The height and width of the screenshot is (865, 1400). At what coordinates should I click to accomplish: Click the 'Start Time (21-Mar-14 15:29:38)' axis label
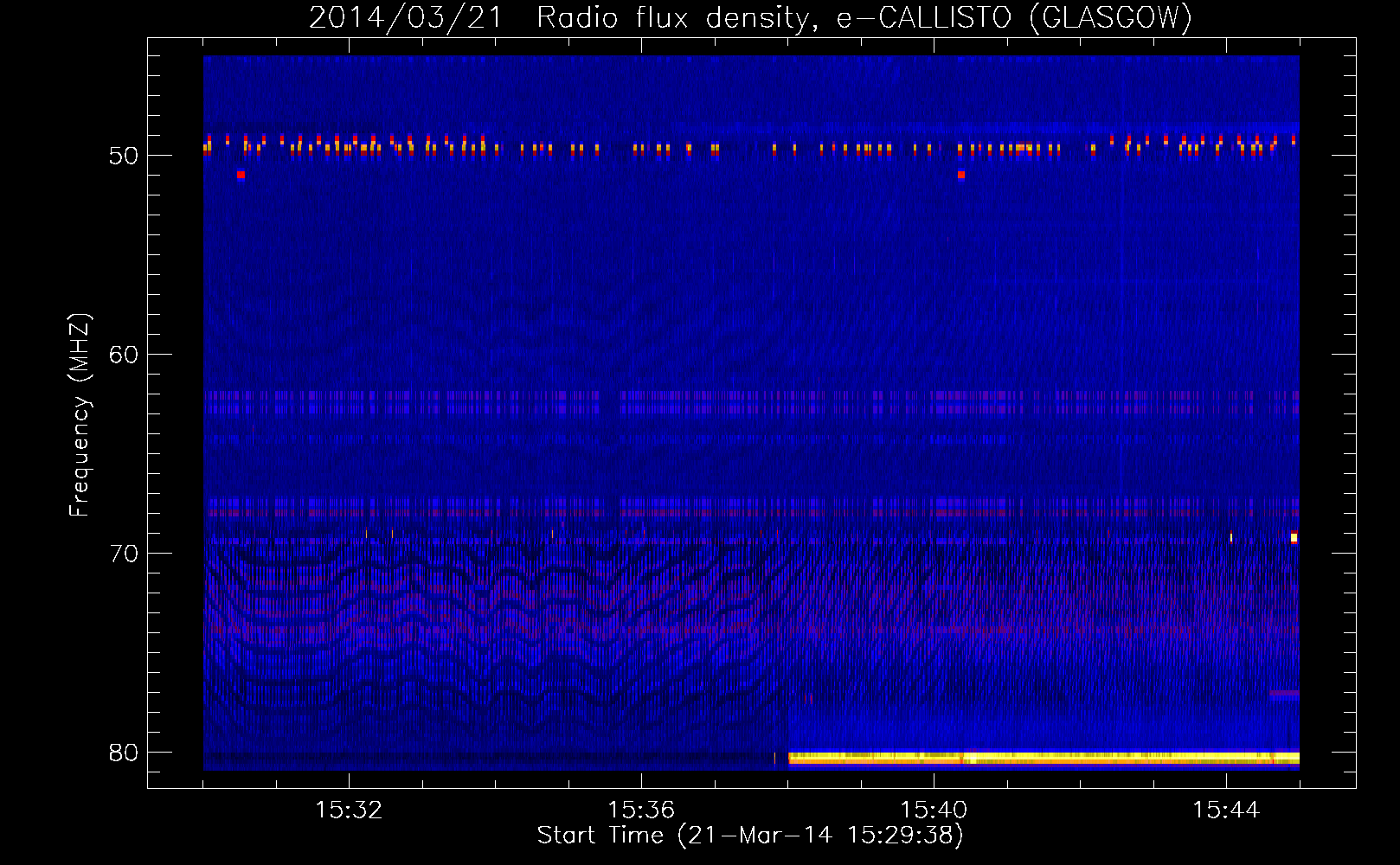[x=750, y=836]
